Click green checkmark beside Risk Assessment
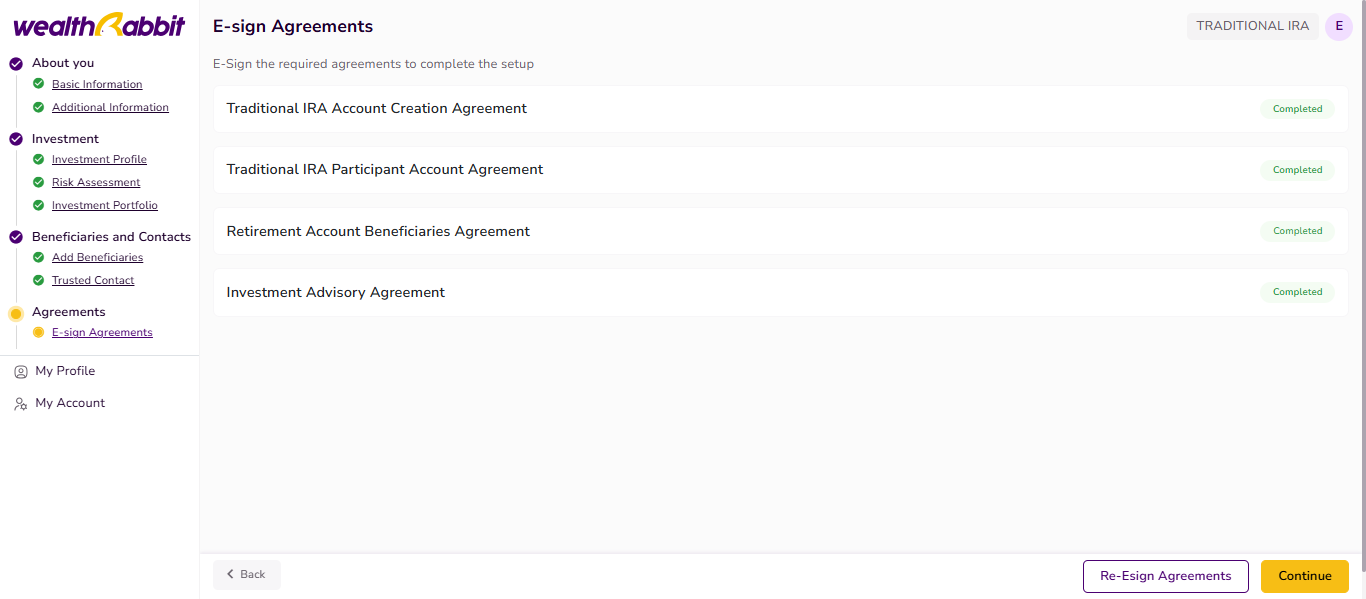Screen dimensions: 1366x599 click(x=39, y=182)
